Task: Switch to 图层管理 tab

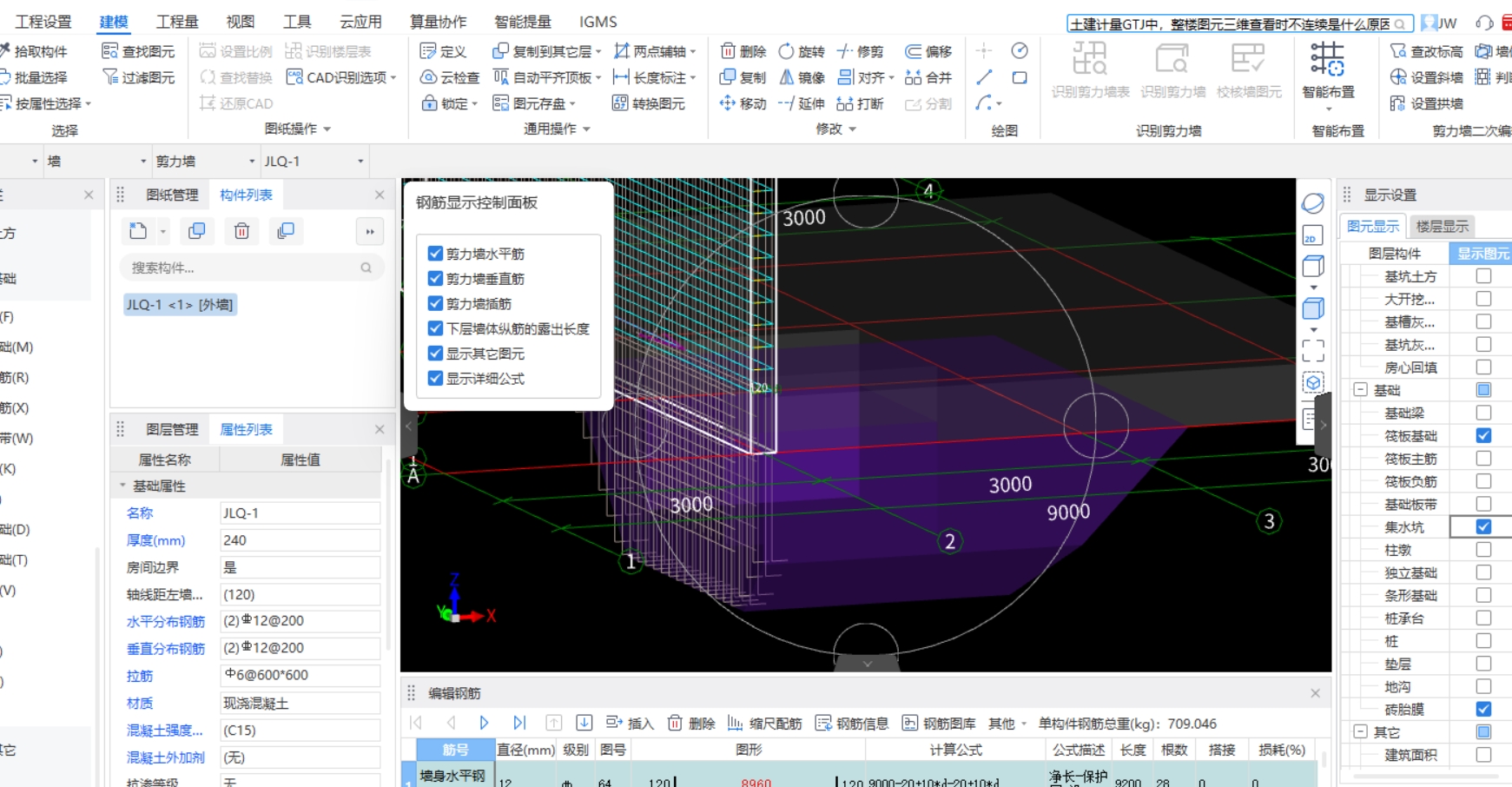Action: pos(172,429)
